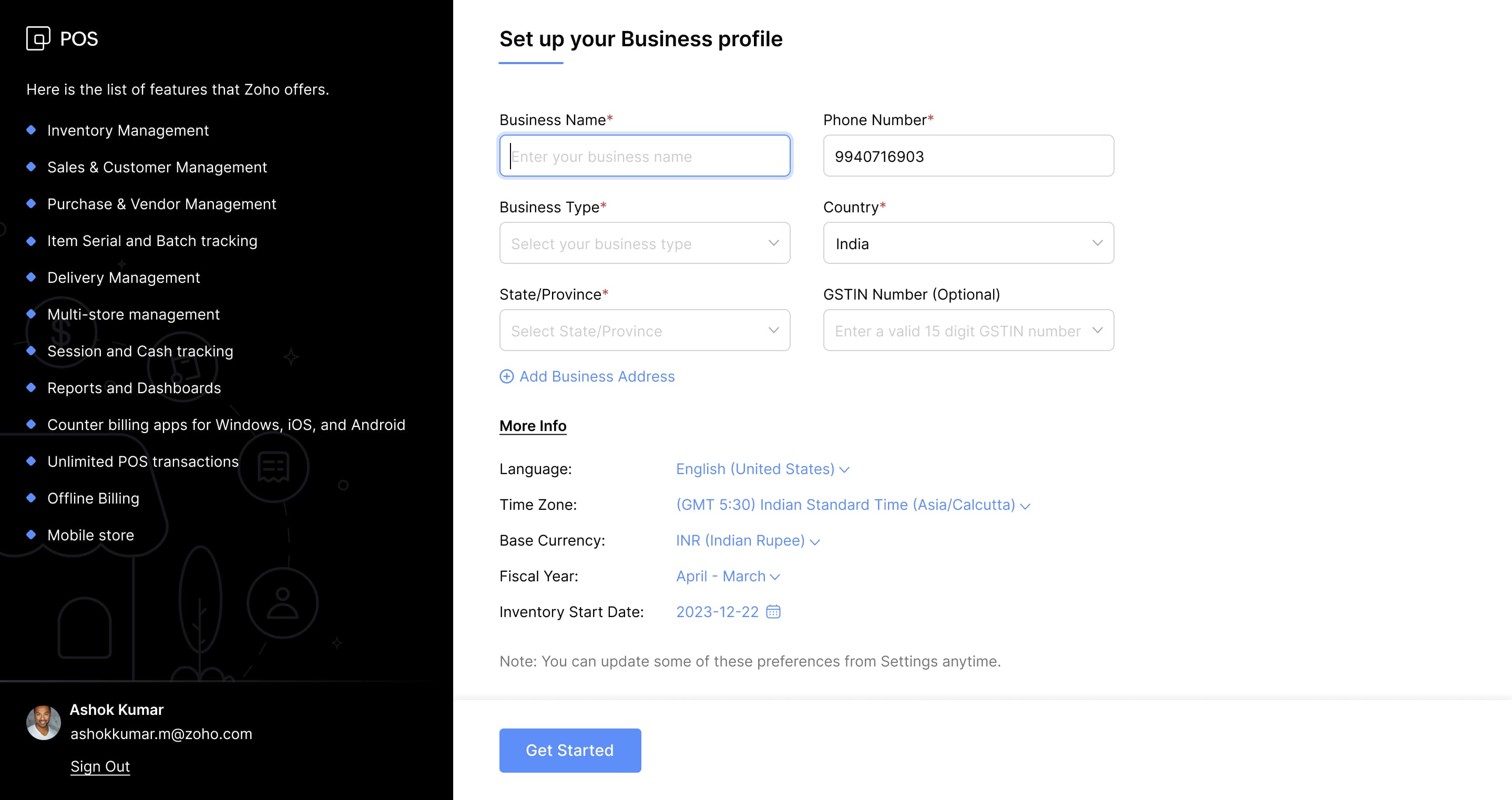
Task: Open the Inventory Start Date calendar icon
Action: click(773, 612)
